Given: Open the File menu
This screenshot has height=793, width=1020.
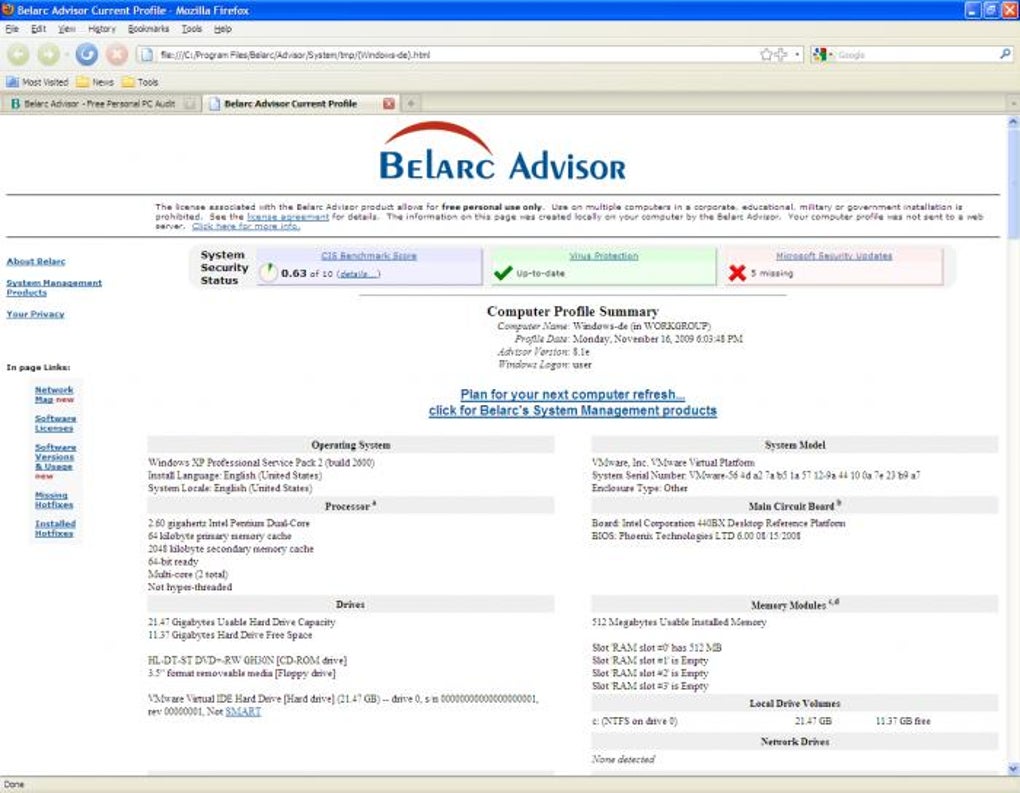Looking at the screenshot, I should (x=12, y=29).
